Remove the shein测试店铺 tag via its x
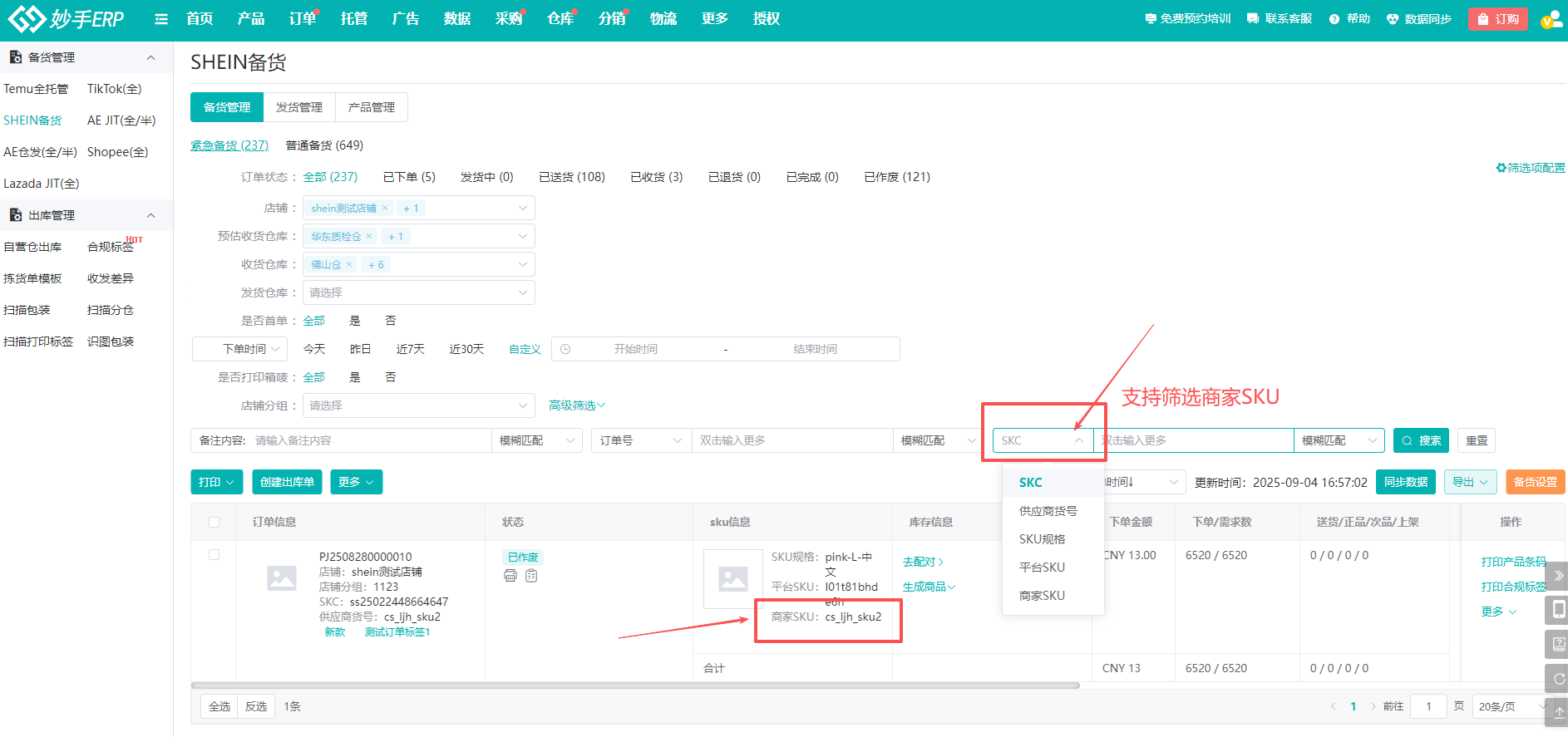The image size is (1568, 737). click(x=385, y=208)
